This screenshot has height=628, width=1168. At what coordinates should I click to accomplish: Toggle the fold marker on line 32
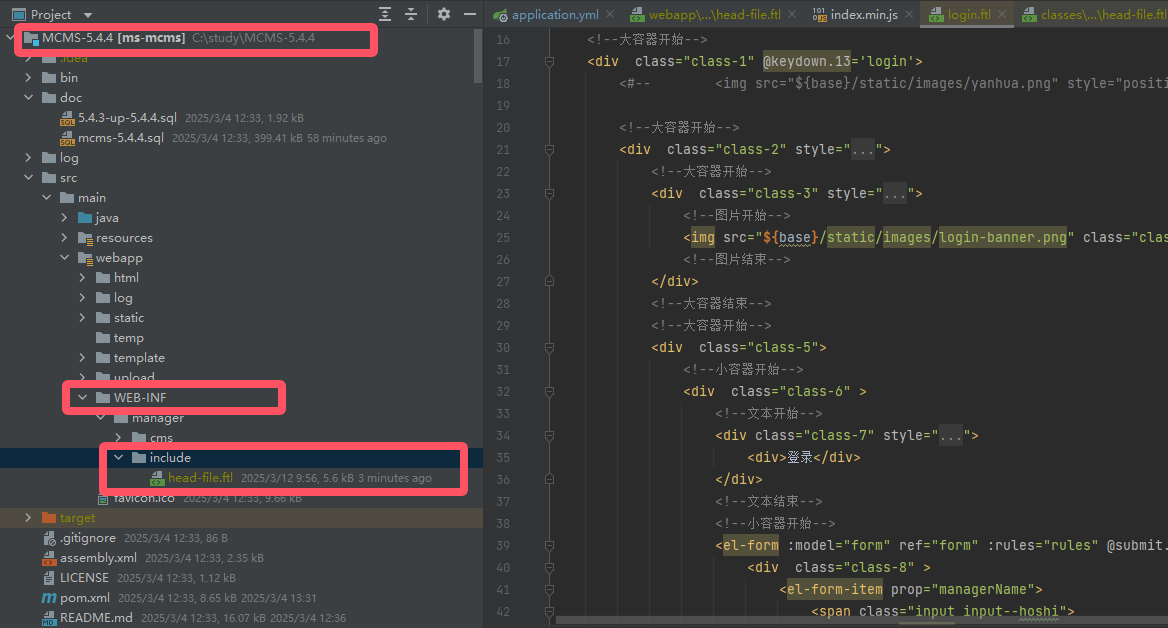coord(549,392)
